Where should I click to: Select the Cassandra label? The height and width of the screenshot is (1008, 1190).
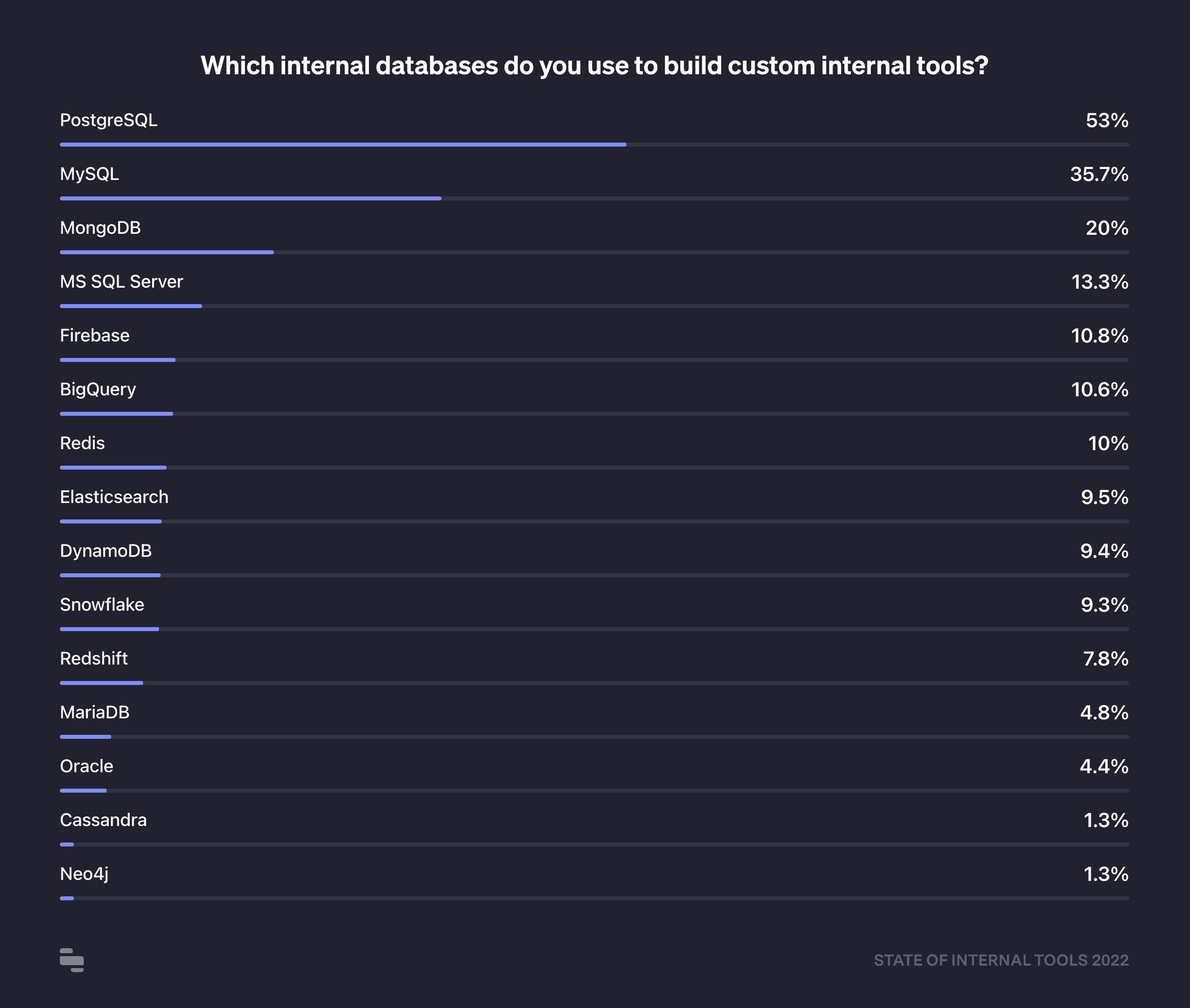[103, 820]
